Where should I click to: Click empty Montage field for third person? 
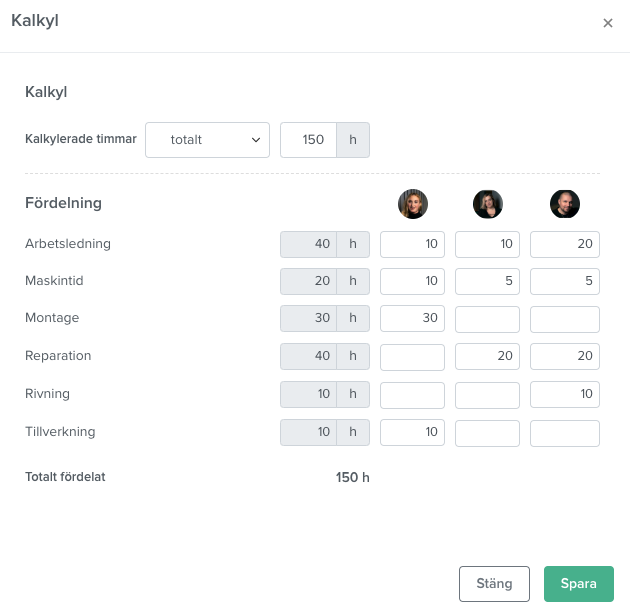click(565, 319)
